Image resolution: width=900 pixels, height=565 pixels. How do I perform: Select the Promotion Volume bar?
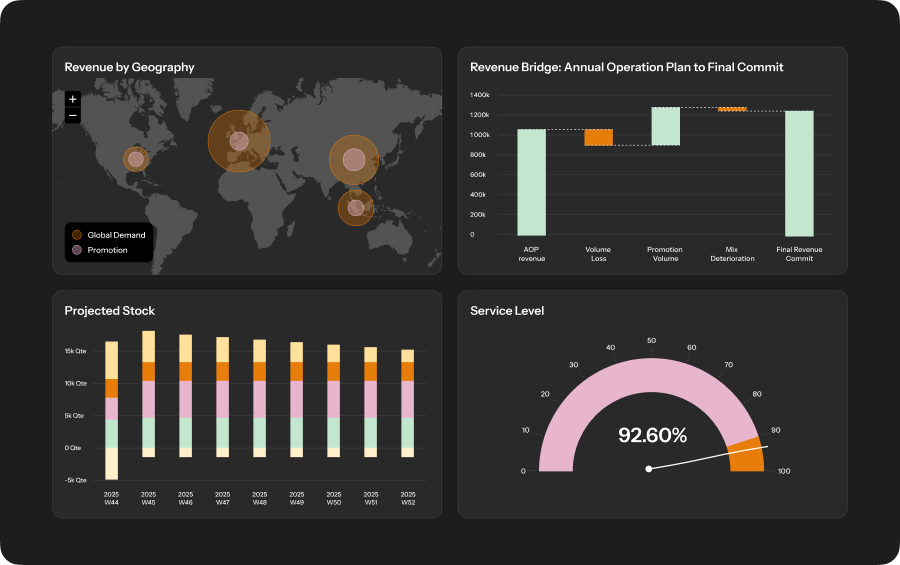tap(665, 126)
